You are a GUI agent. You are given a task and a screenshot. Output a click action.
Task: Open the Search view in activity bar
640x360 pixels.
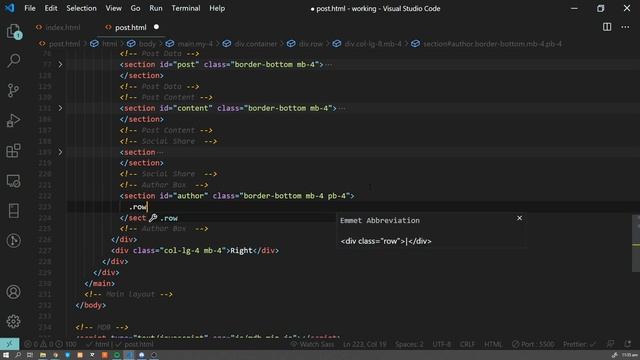point(13,61)
